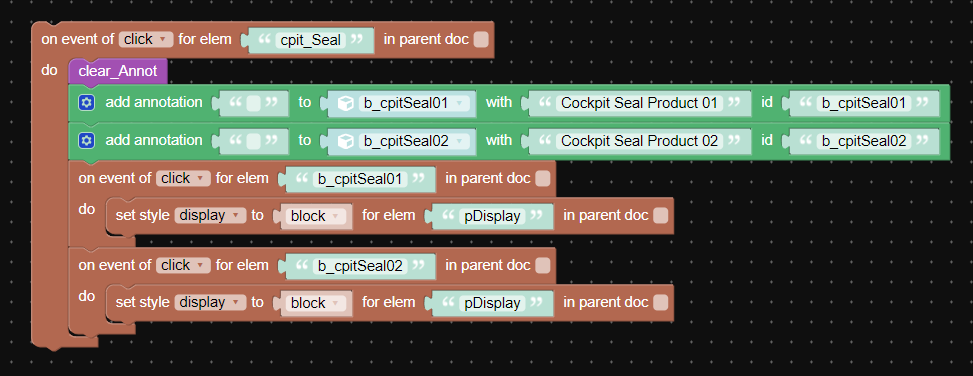
Task: Open block value dropdown in second set style block
Action: (315, 303)
